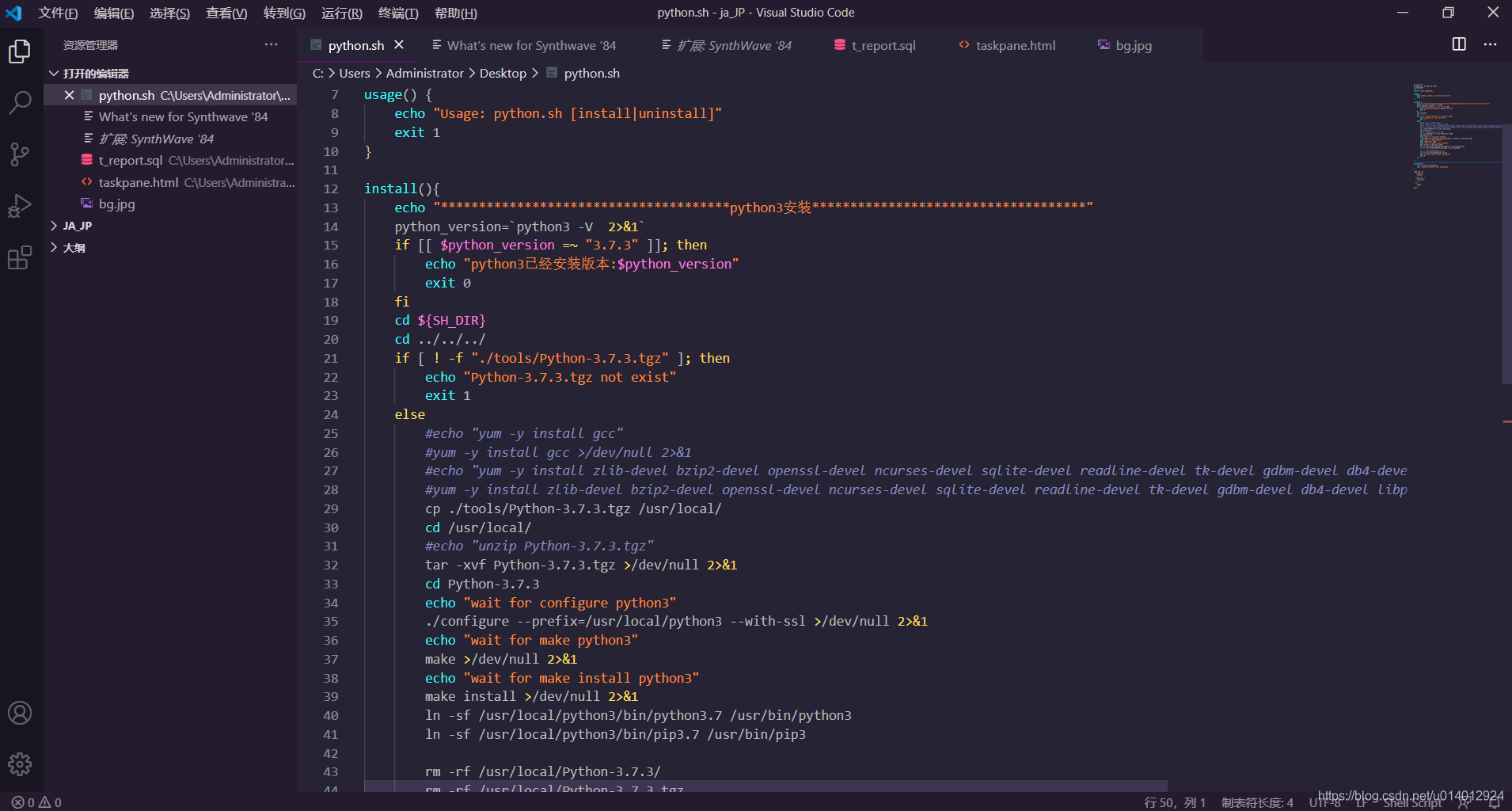This screenshot has height=811, width=1512.
Task: Open the Explorer view in the activity bar
Action: (20, 51)
